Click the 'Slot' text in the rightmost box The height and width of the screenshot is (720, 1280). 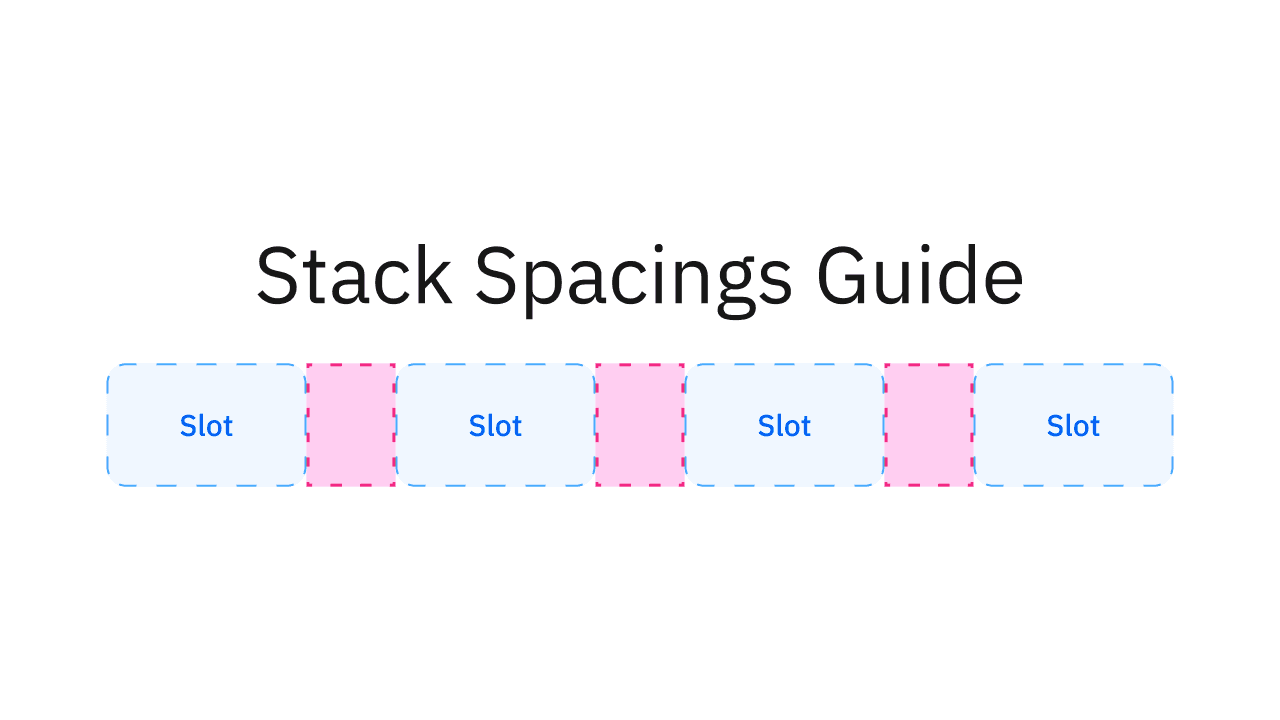click(1073, 426)
